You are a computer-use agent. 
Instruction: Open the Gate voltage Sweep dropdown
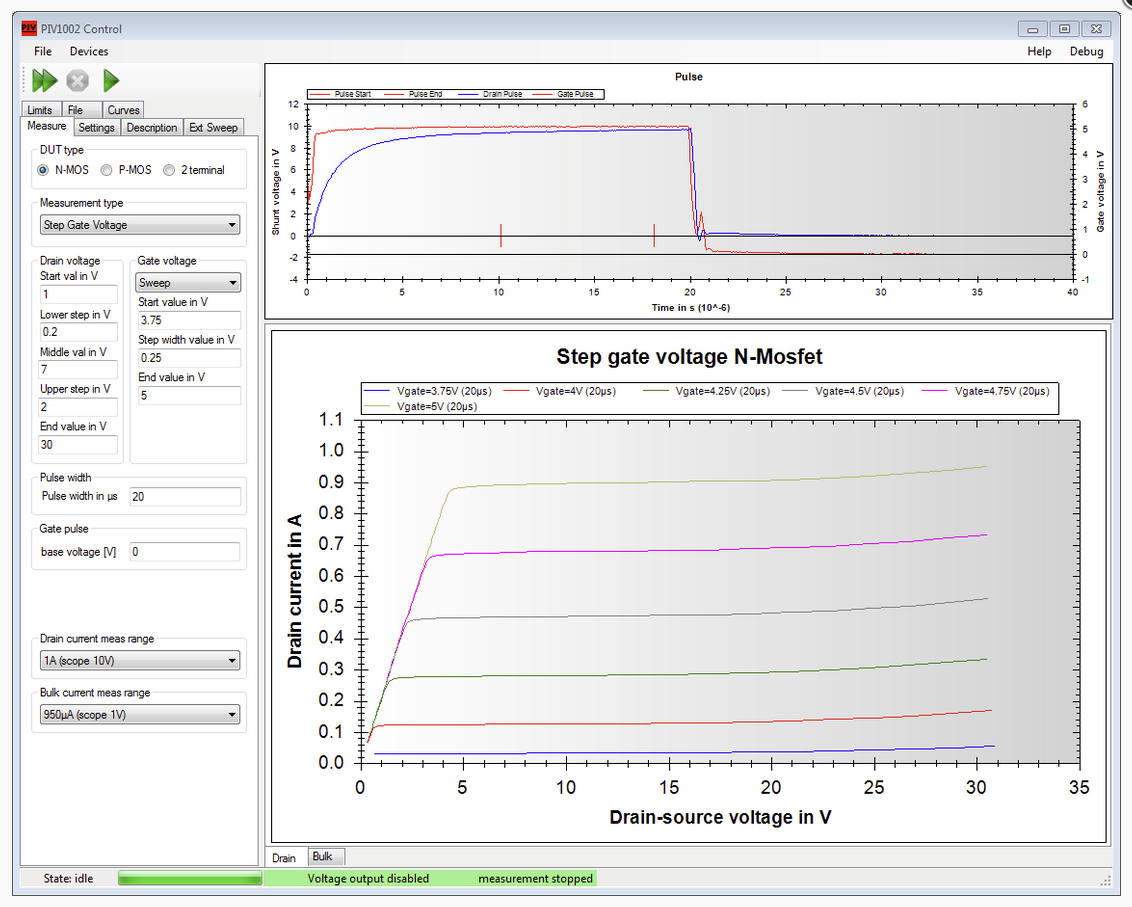(x=188, y=282)
